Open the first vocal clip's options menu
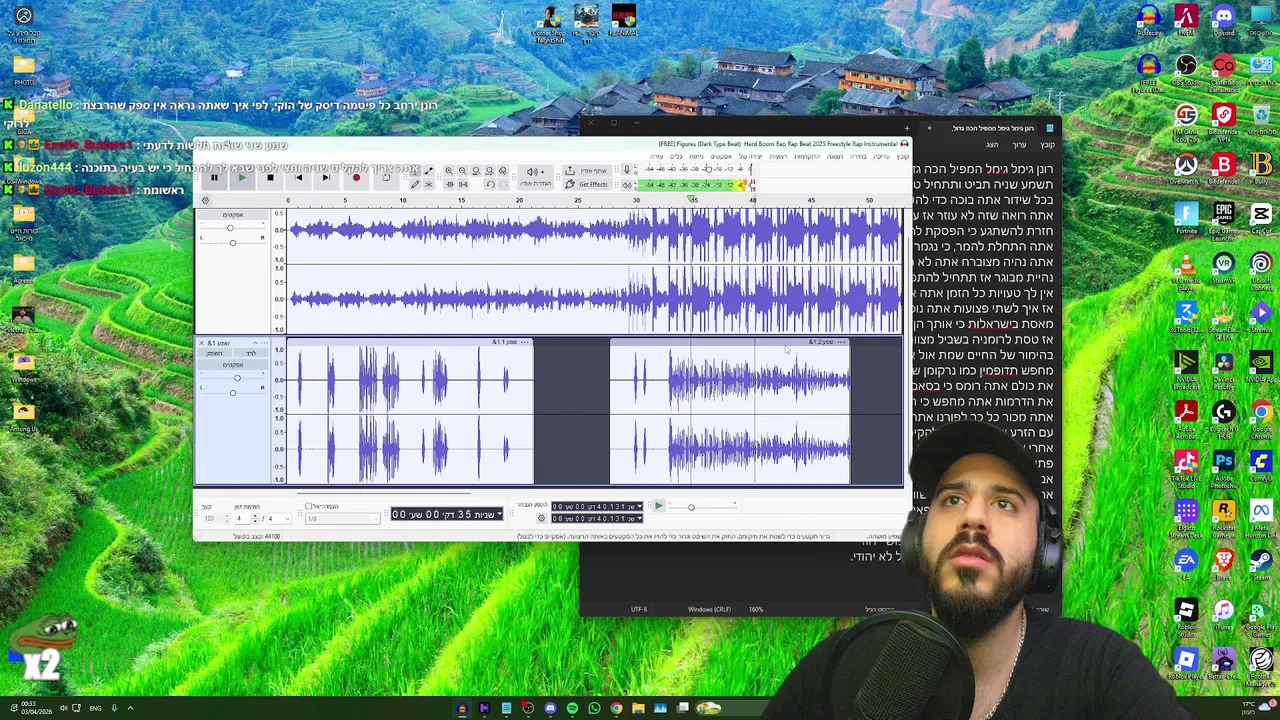This screenshot has height=720, width=1280. point(524,342)
